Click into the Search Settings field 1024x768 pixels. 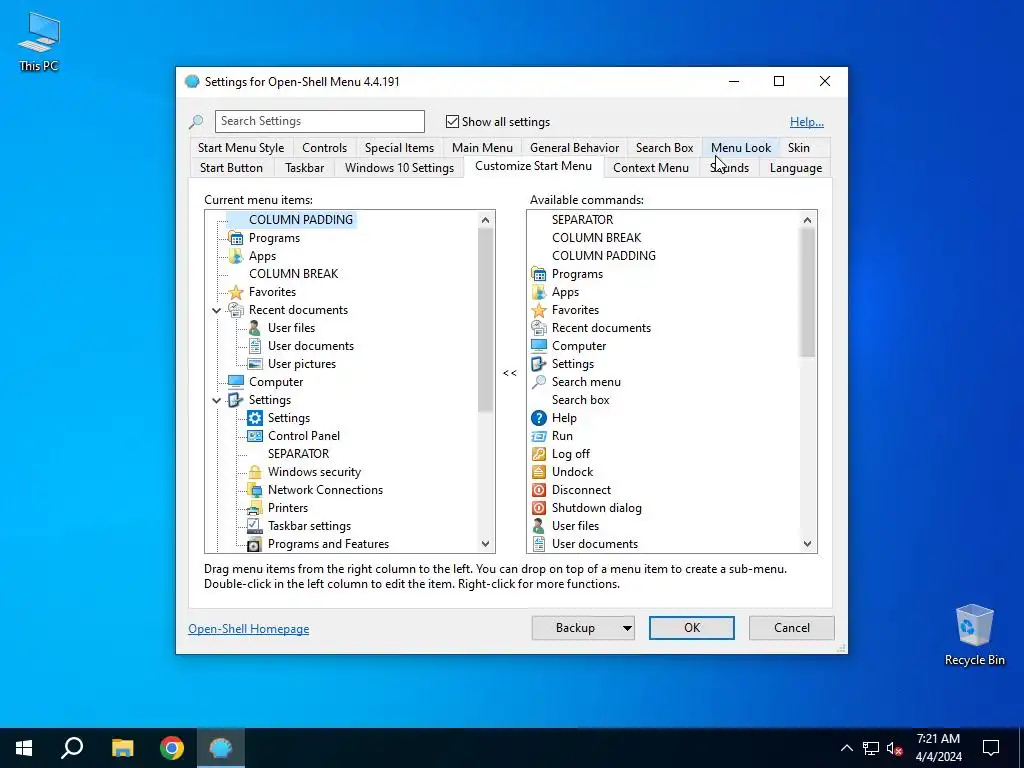pyautogui.click(x=319, y=121)
